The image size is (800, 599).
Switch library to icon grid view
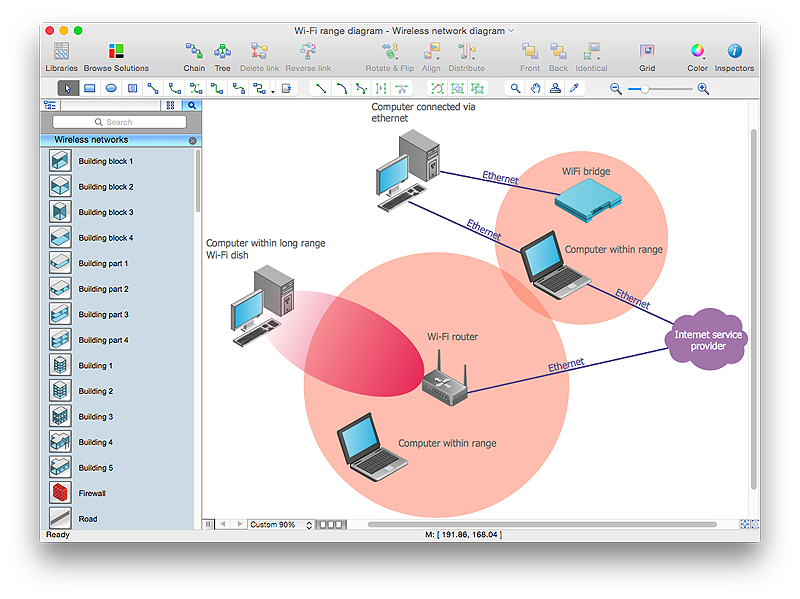(x=170, y=105)
